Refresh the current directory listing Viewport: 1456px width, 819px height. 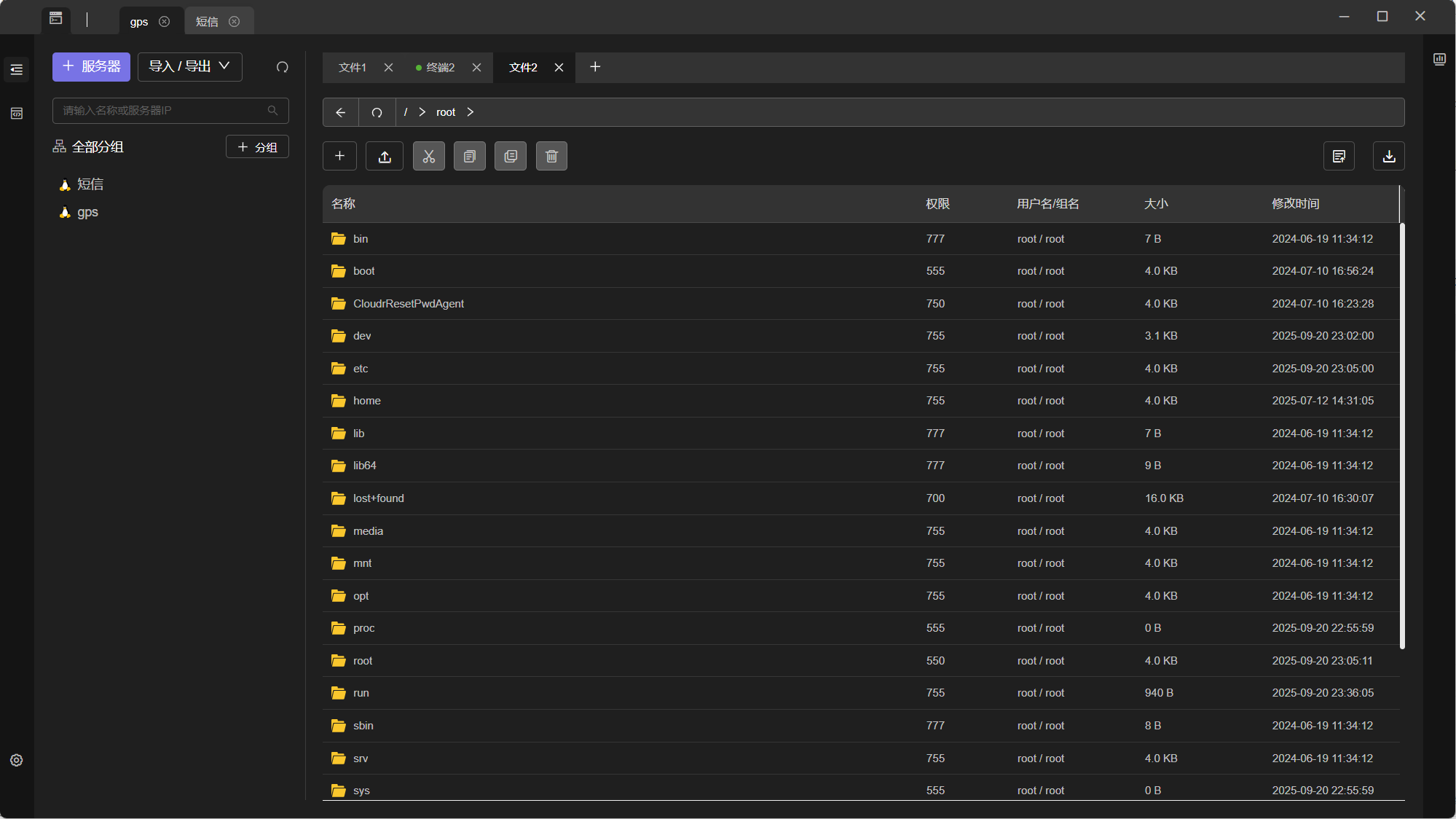377,112
